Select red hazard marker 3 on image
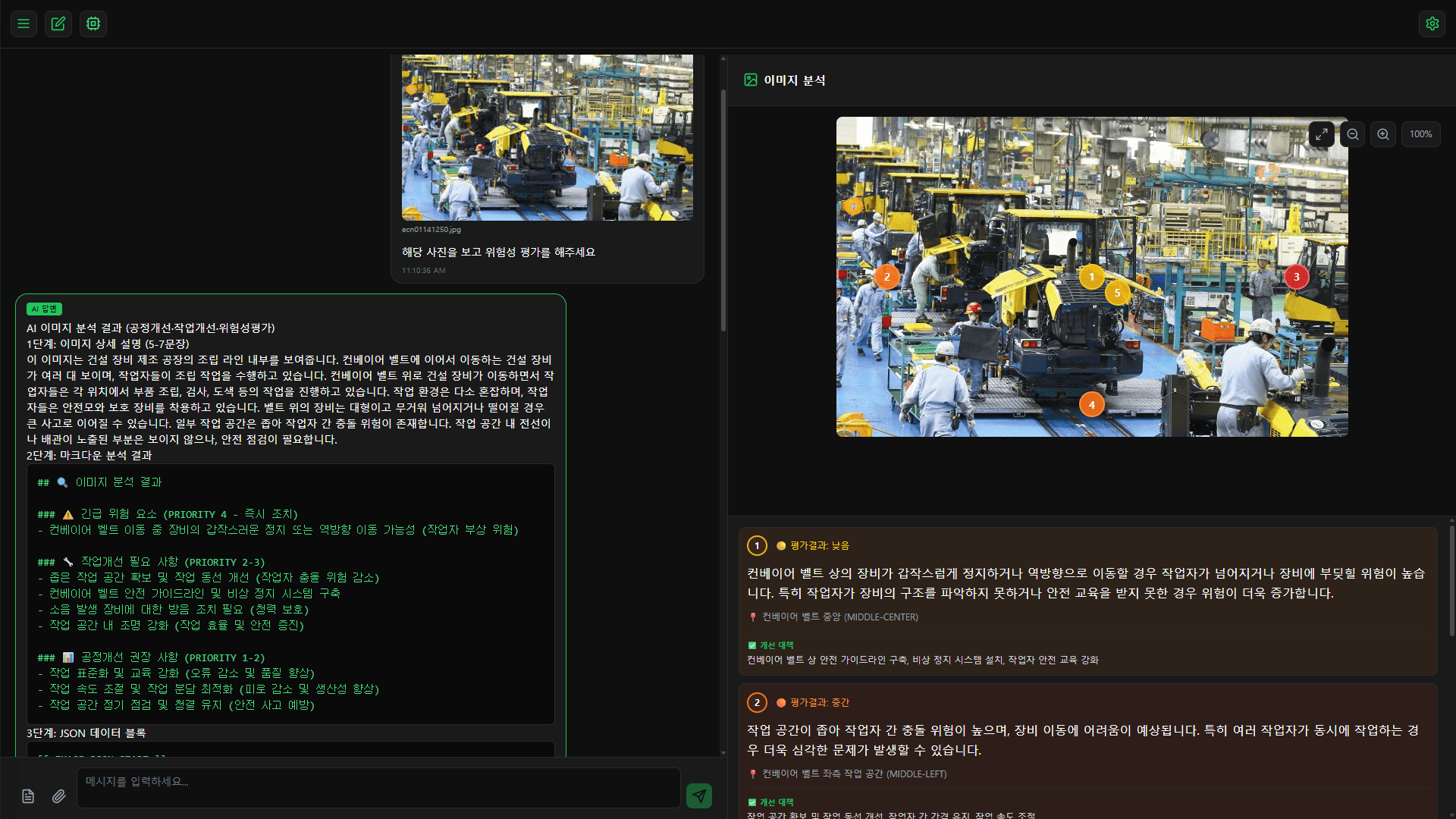Viewport: 1456px width, 819px height. click(x=1296, y=277)
